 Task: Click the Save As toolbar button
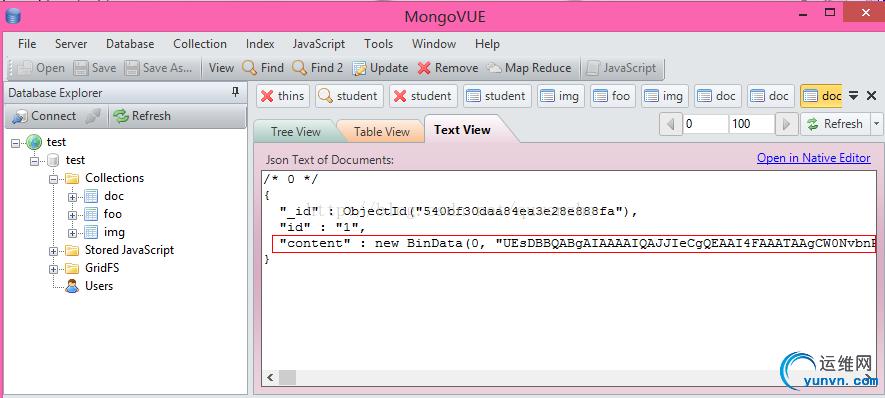(158, 68)
